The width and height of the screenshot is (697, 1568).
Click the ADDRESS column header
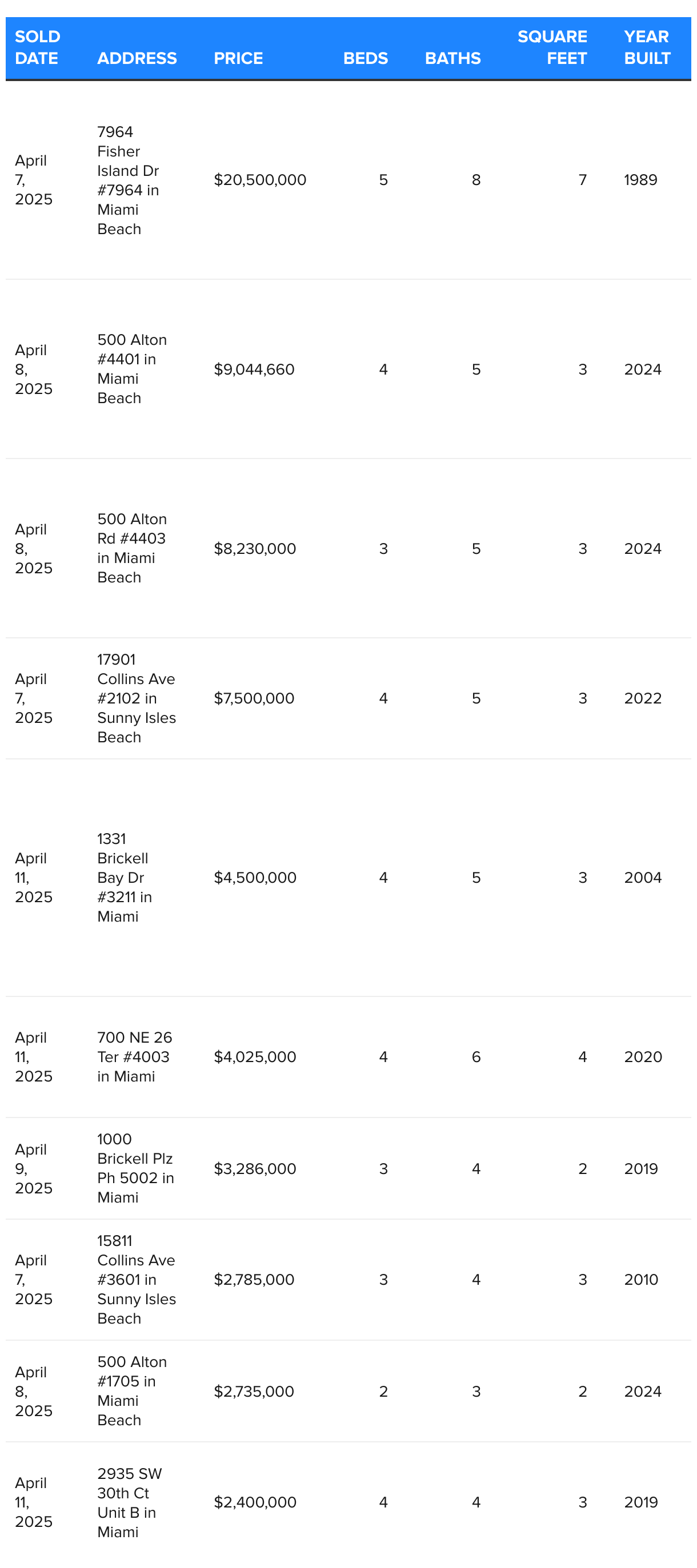coord(137,58)
